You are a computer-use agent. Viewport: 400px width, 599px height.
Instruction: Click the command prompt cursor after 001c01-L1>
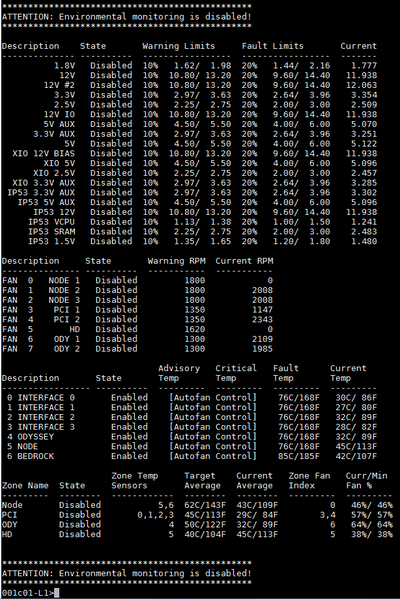click(x=57, y=593)
